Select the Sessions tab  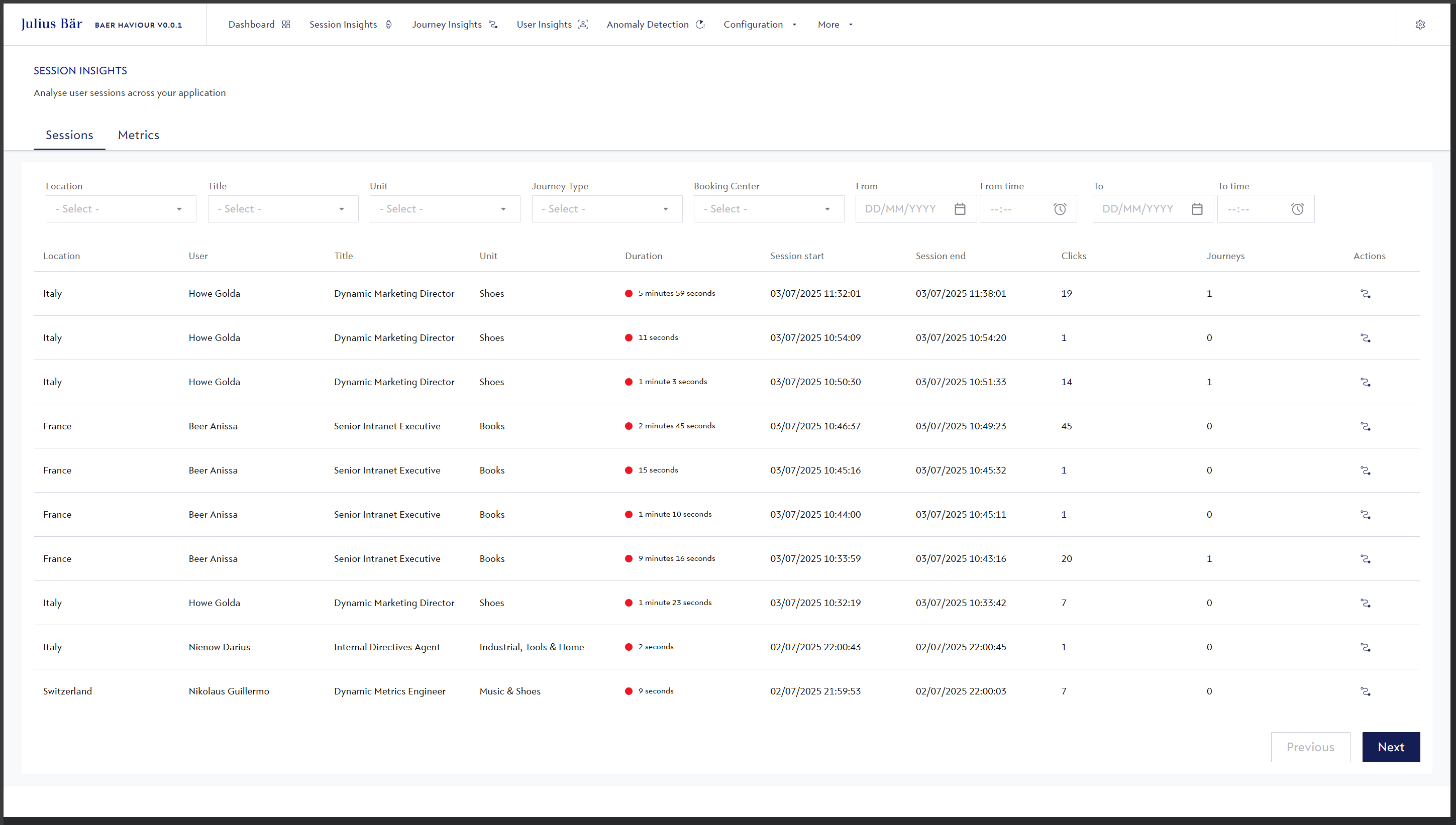[69, 135]
